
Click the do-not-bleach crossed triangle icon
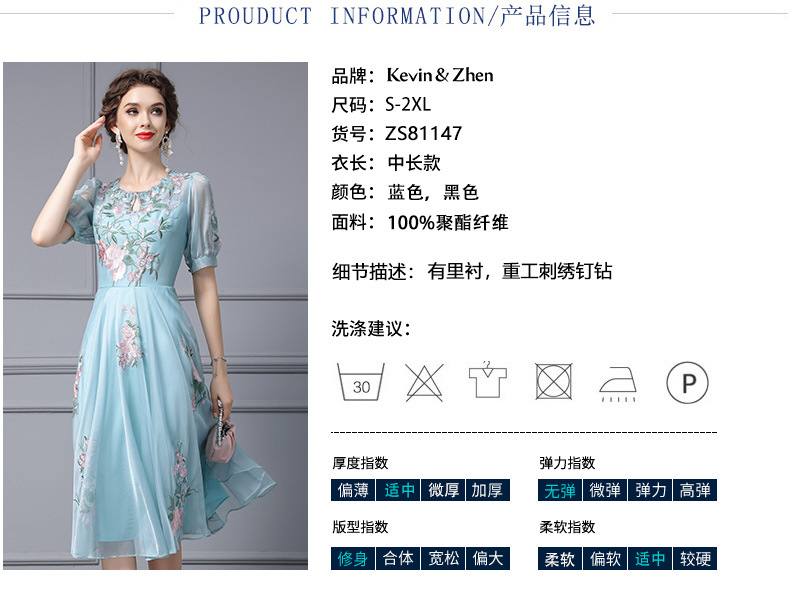(x=424, y=382)
